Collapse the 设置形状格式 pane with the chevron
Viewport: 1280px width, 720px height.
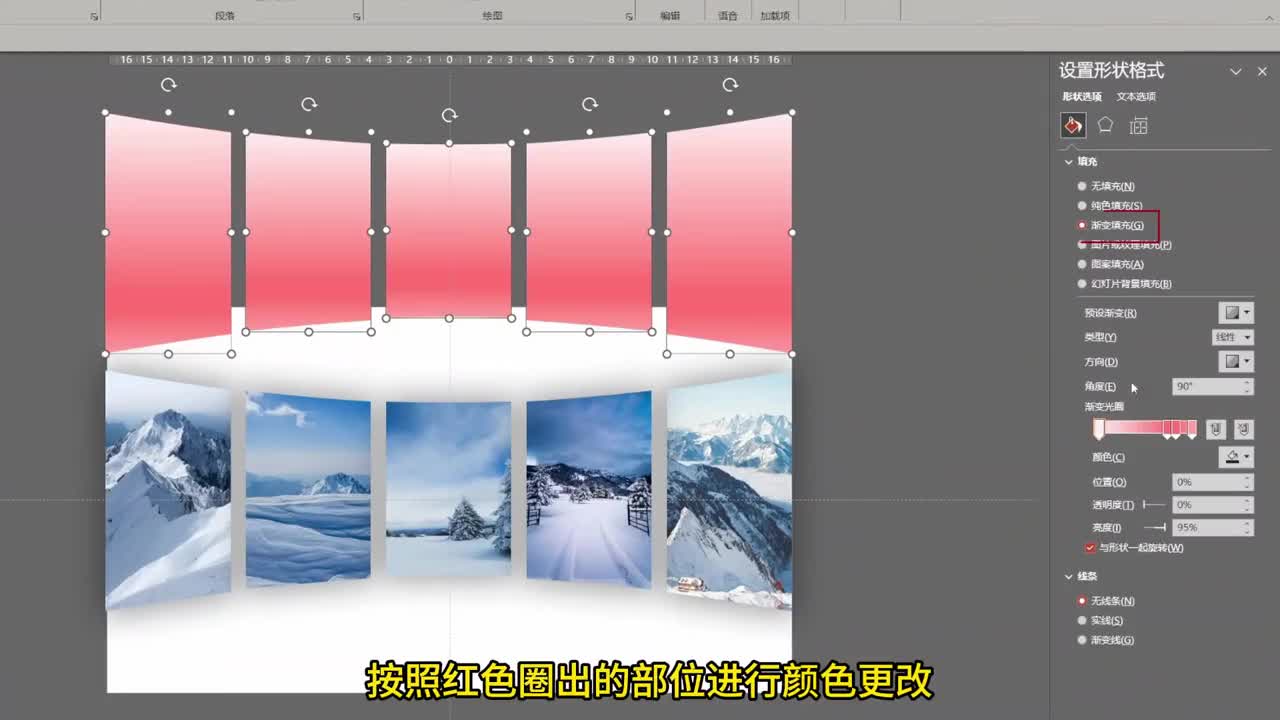point(1237,71)
